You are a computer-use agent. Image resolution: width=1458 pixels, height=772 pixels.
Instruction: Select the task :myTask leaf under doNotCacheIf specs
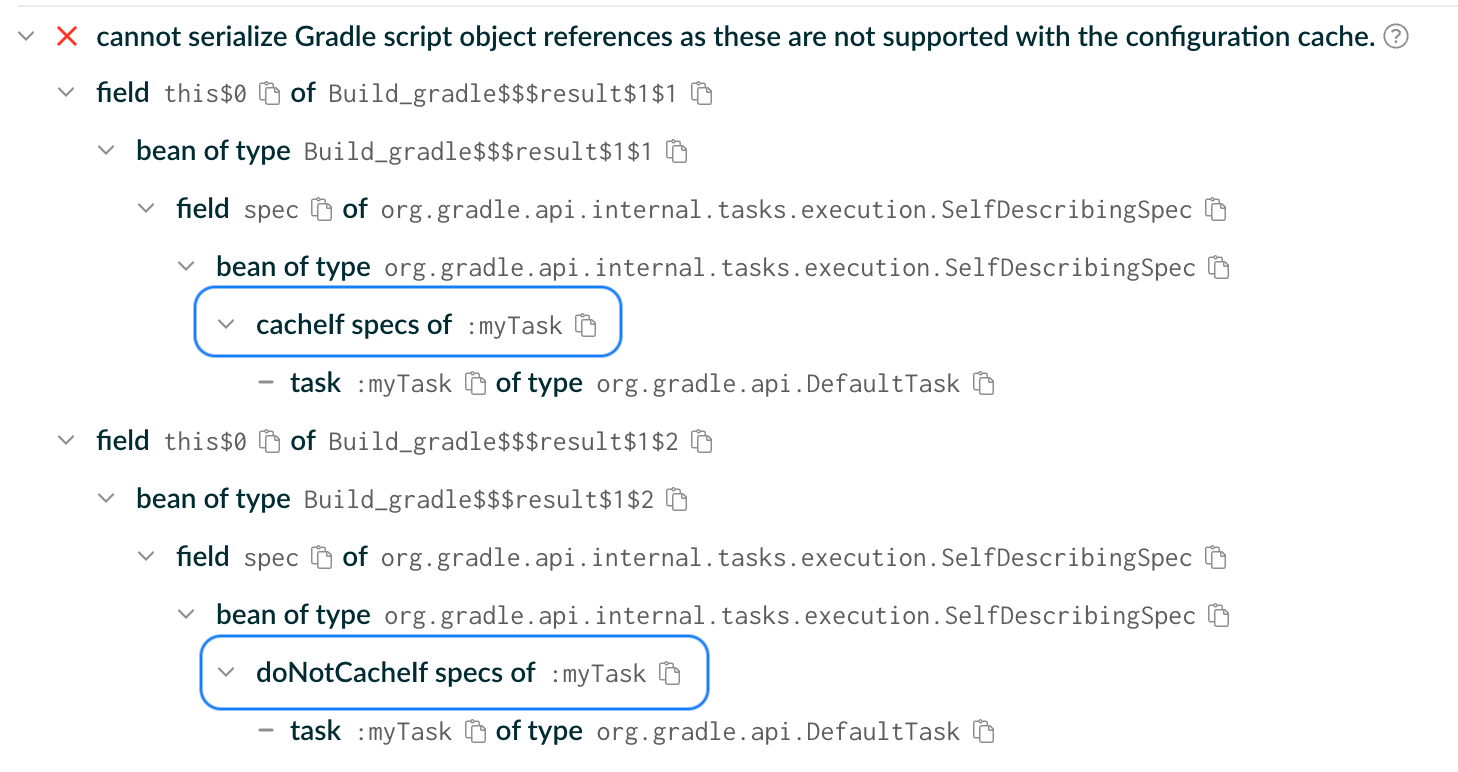tap(315, 730)
